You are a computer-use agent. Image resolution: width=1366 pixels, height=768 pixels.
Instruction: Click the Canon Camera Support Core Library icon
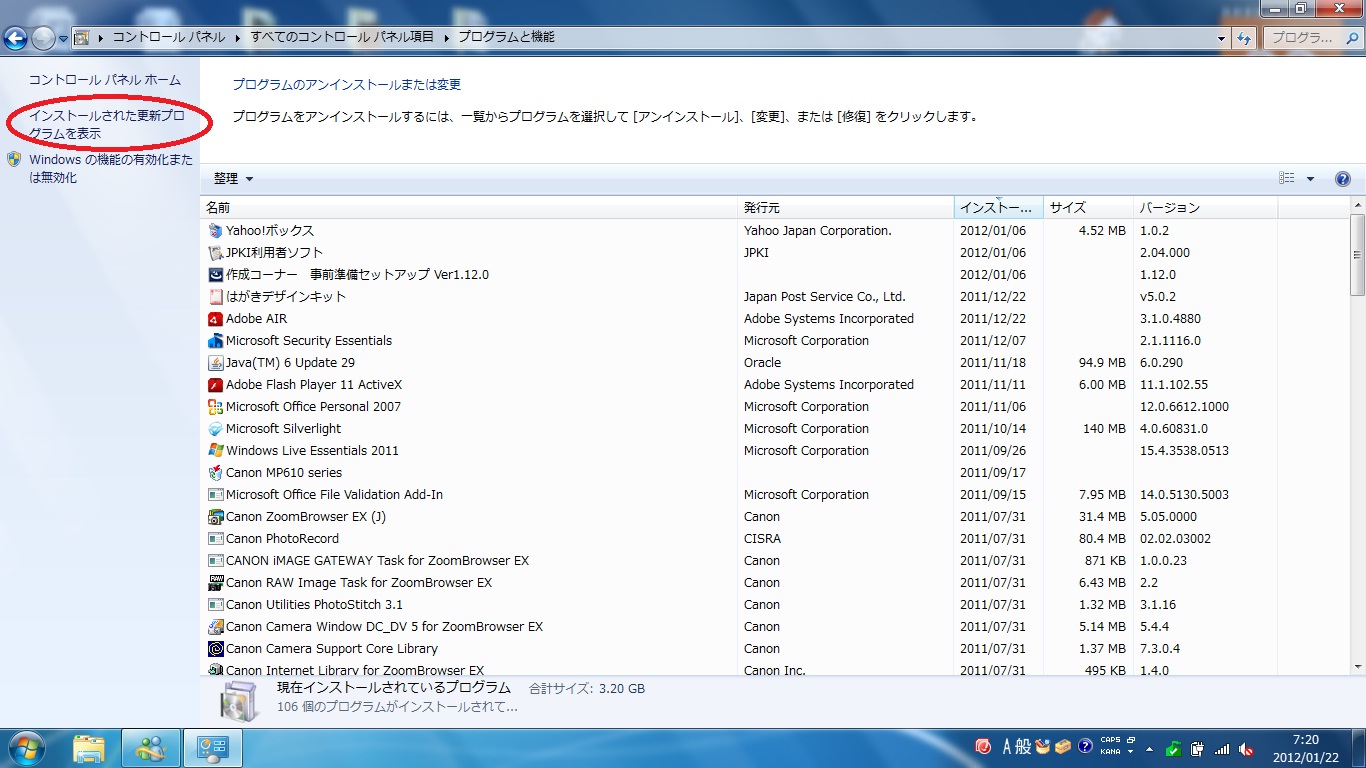pos(215,649)
